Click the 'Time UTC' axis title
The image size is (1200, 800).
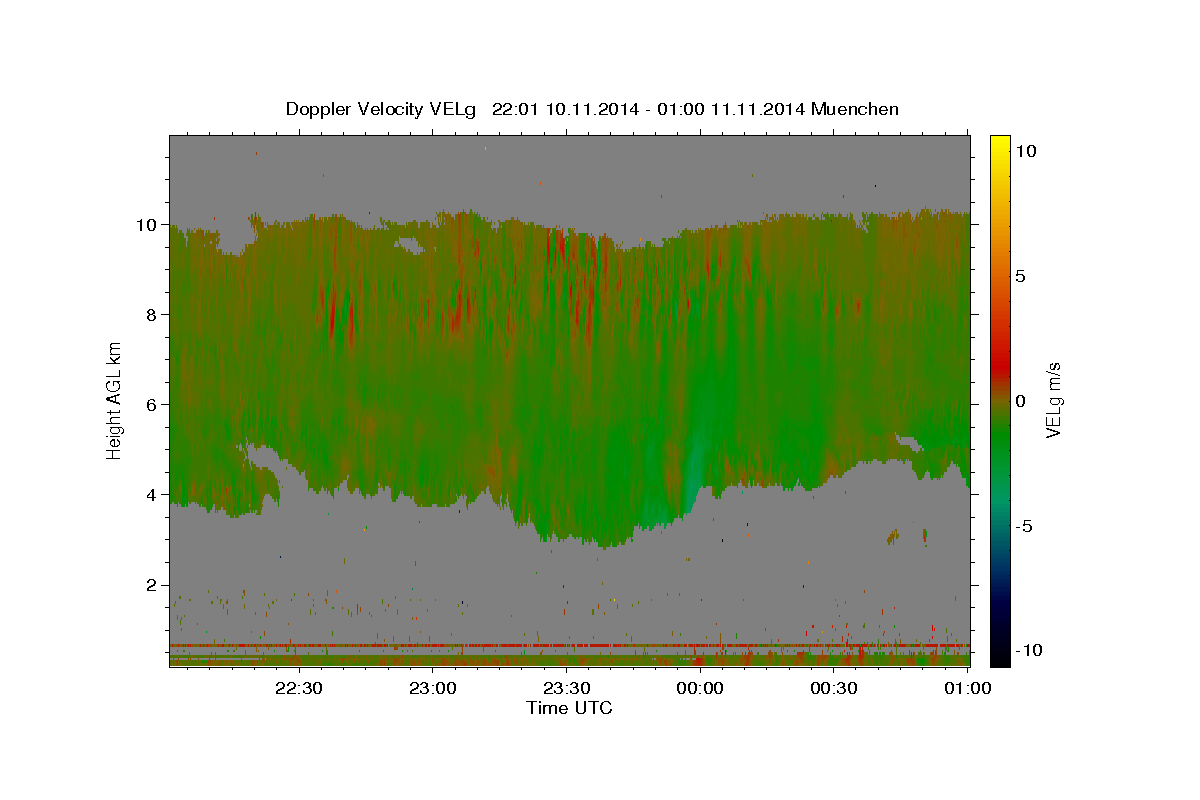569,708
